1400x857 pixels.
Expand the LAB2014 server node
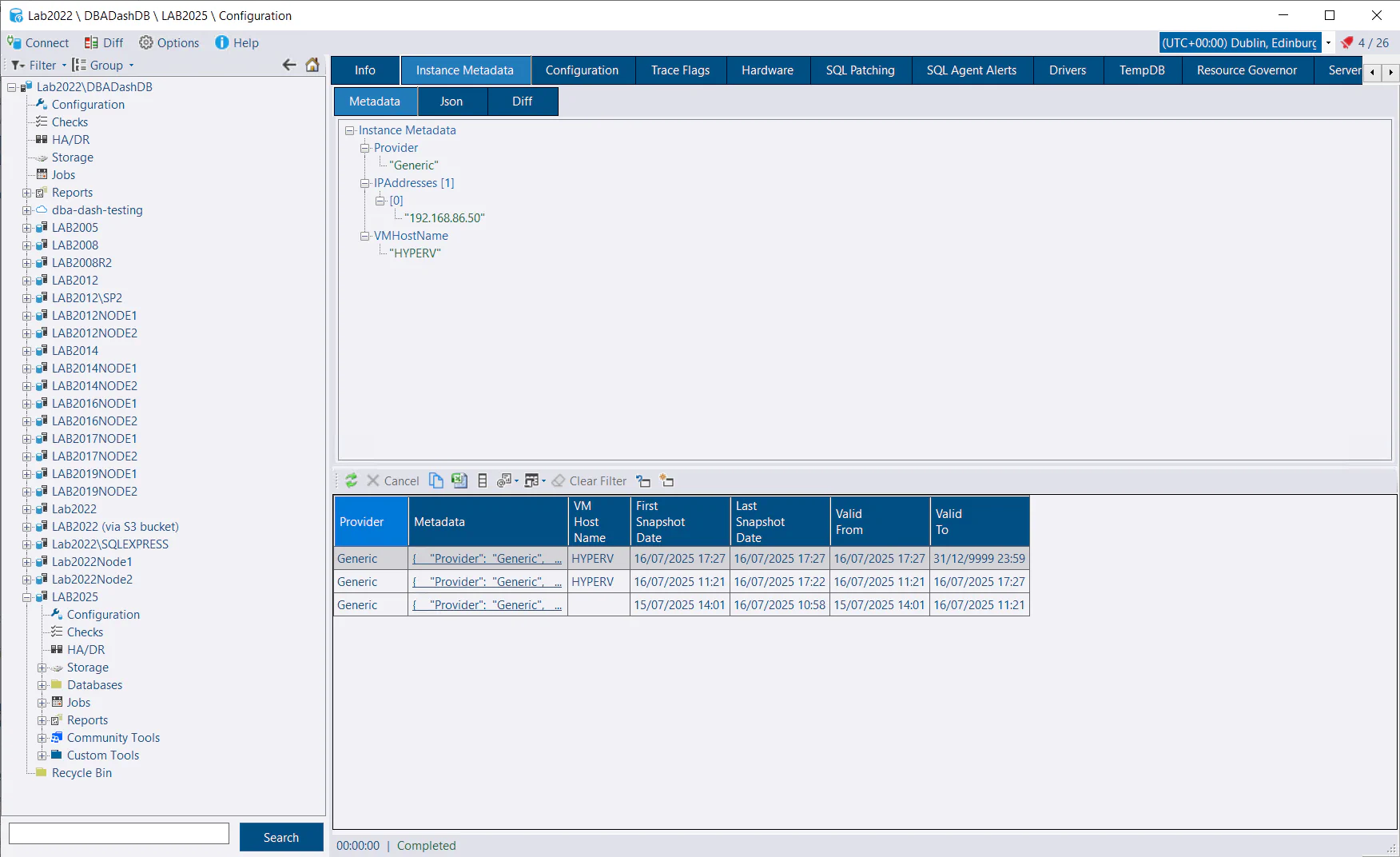pyautogui.click(x=26, y=350)
